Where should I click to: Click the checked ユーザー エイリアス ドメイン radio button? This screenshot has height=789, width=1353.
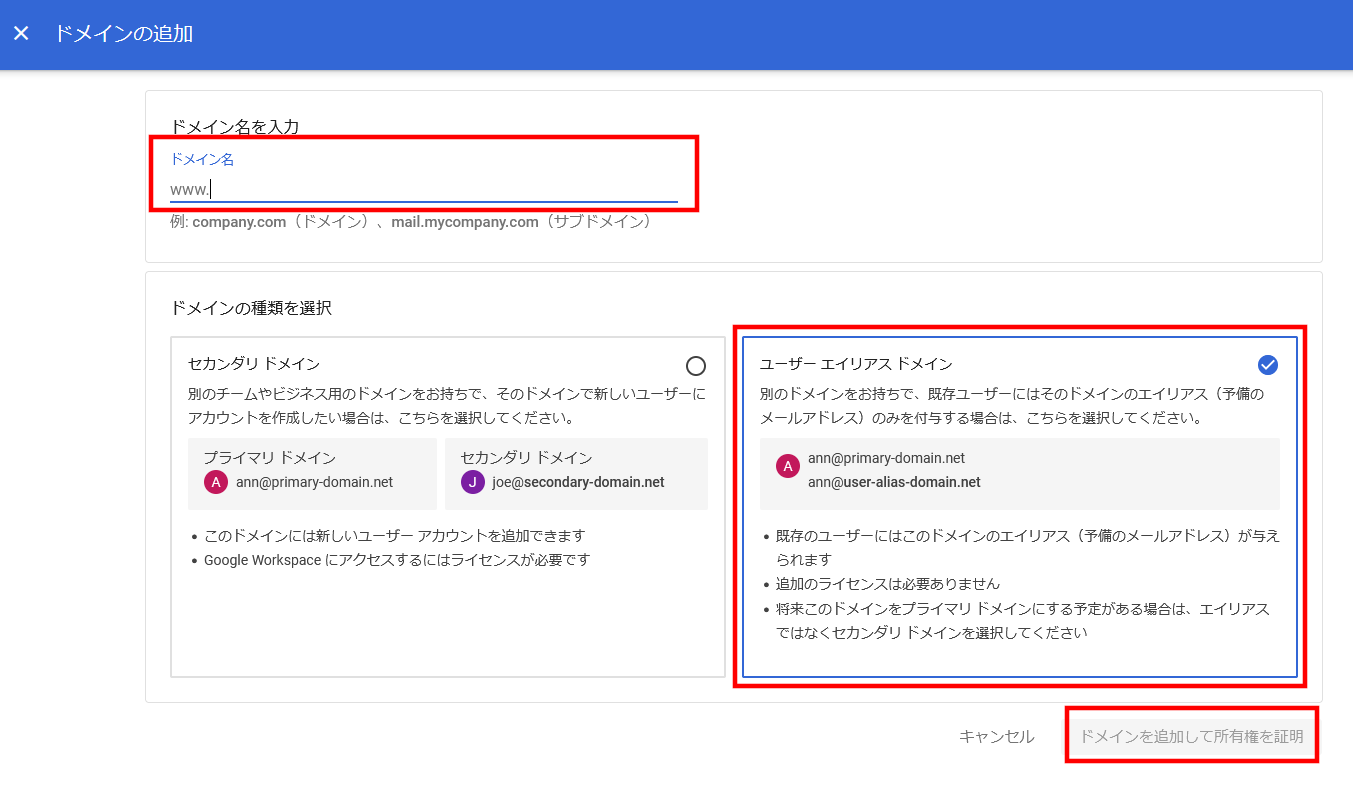pyautogui.click(x=1268, y=365)
